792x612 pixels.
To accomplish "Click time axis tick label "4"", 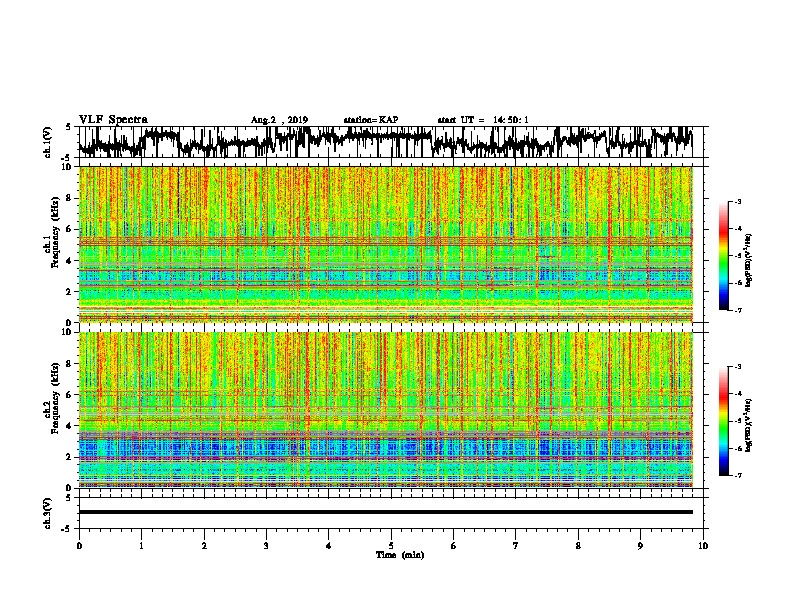I will [x=329, y=546].
